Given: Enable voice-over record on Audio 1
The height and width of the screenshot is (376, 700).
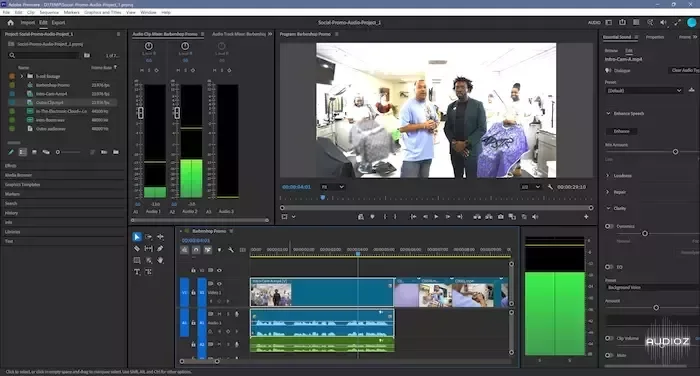Looking at the screenshot, I should [x=237, y=314].
